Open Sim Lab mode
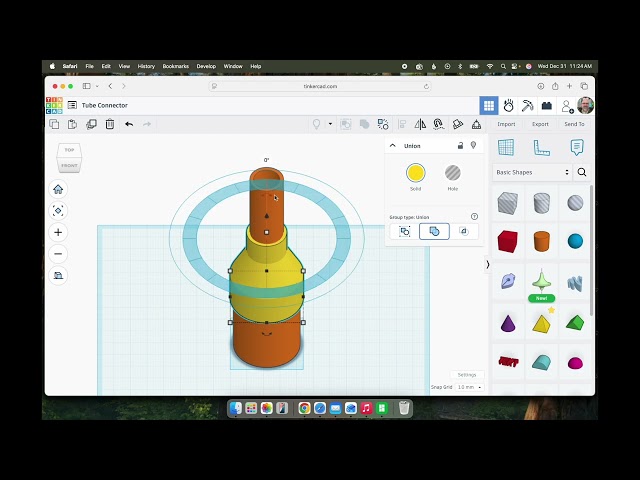The image size is (640, 480). (508, 106)
